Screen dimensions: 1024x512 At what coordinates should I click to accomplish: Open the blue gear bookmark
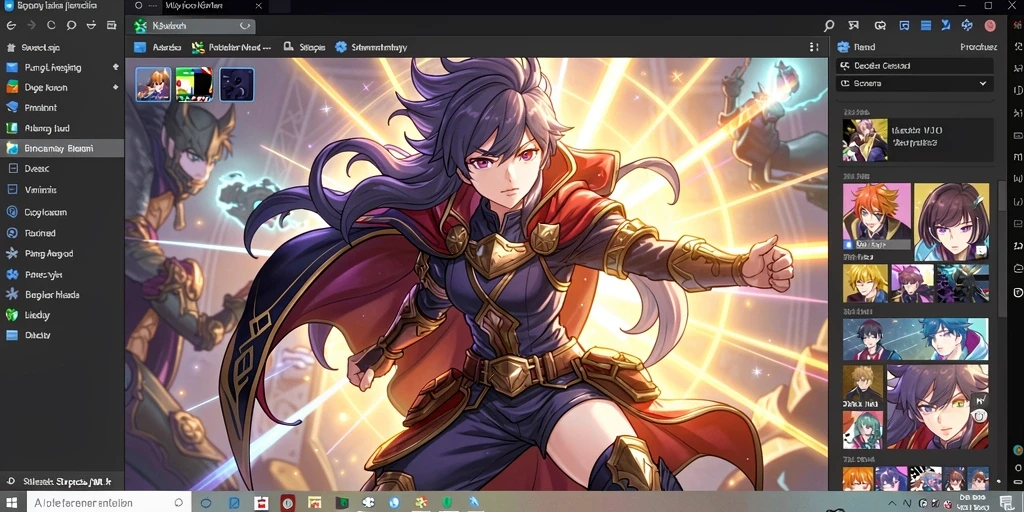point(371,48)
